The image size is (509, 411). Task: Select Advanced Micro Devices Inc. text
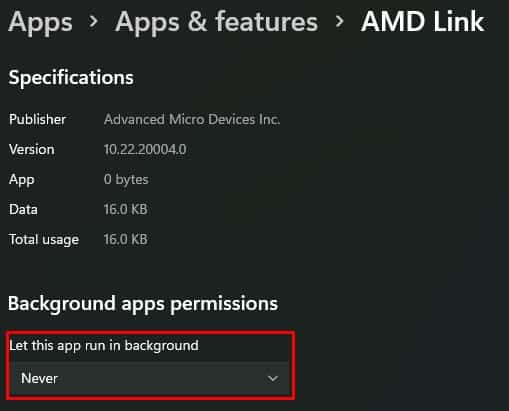click(x=192, y=119)
